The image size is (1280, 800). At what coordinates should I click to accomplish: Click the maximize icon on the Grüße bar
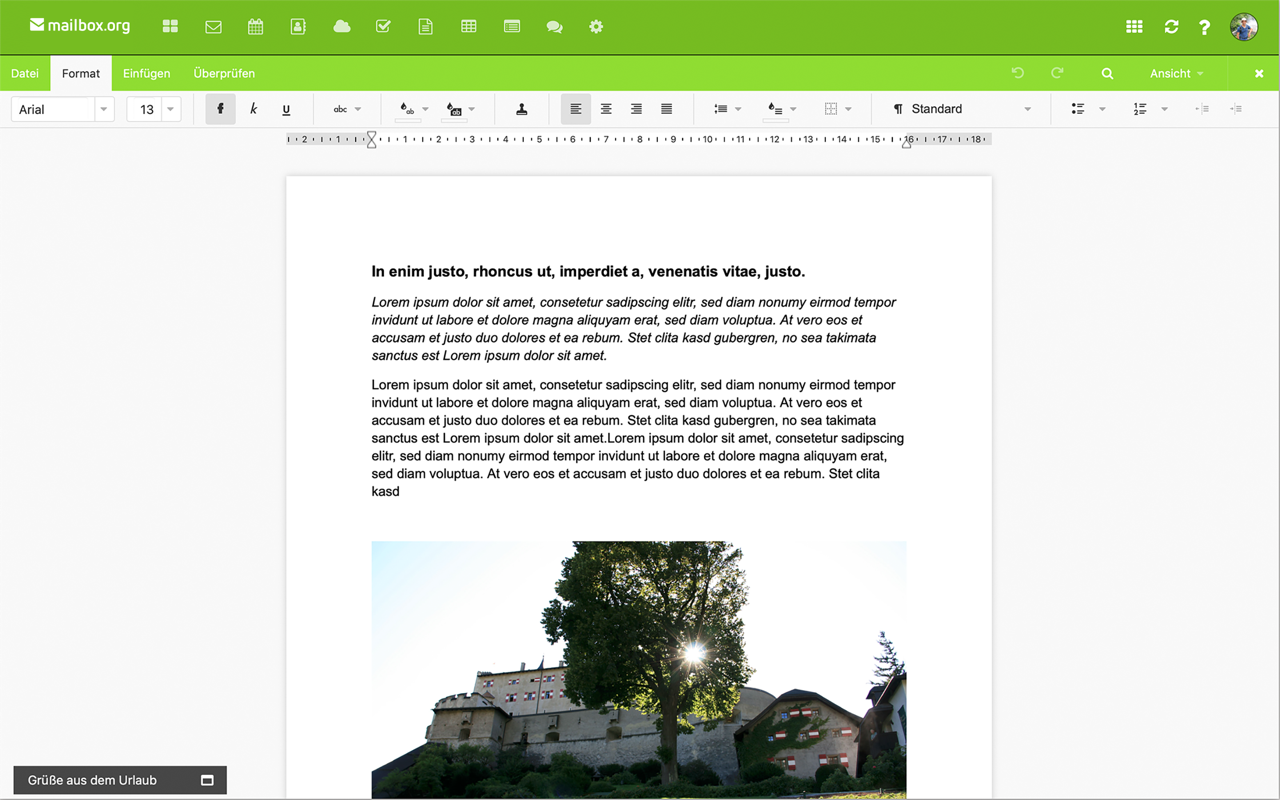tap(207, 780)
